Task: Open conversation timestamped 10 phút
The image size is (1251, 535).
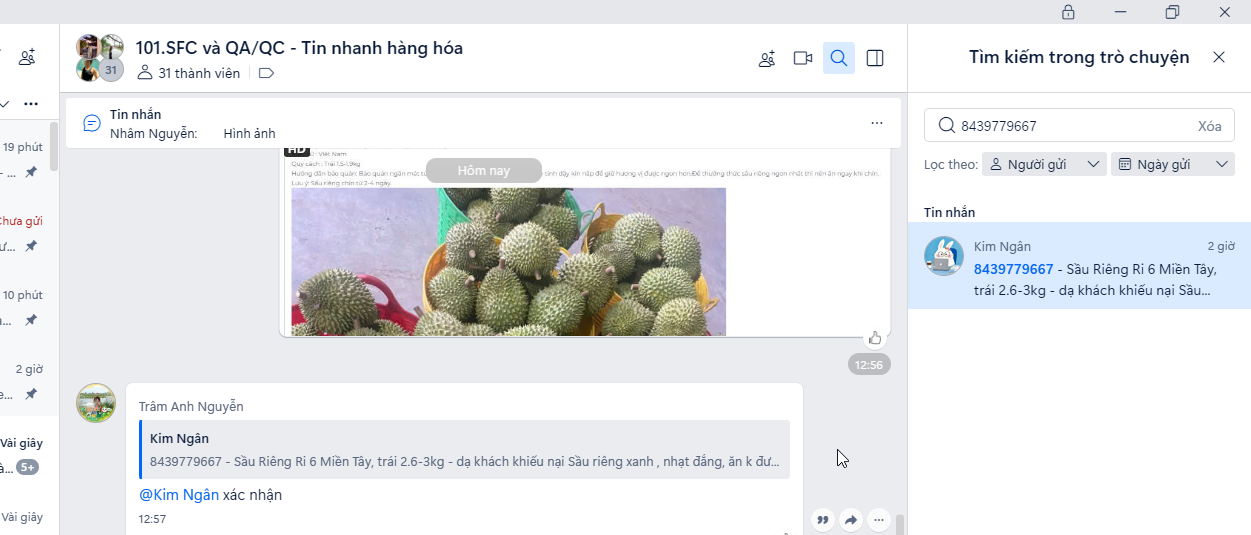Action: [25, 308]
